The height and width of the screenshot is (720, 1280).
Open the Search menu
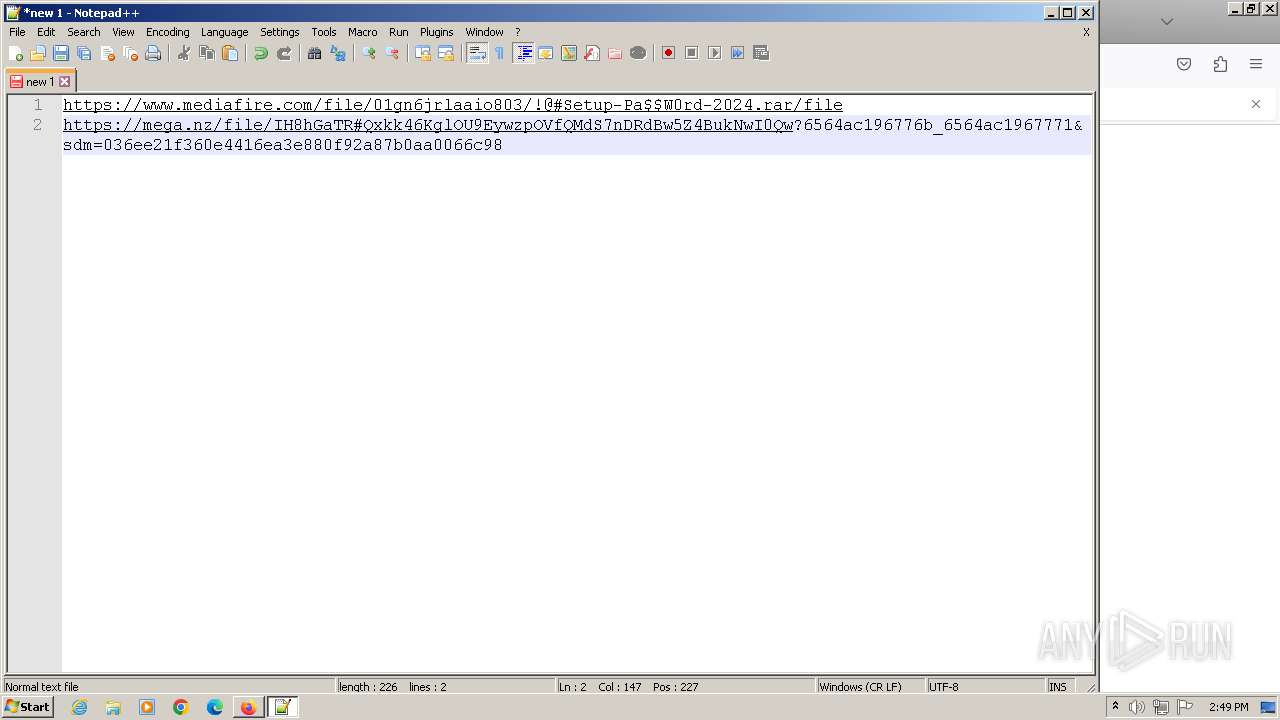pos(84,32)
